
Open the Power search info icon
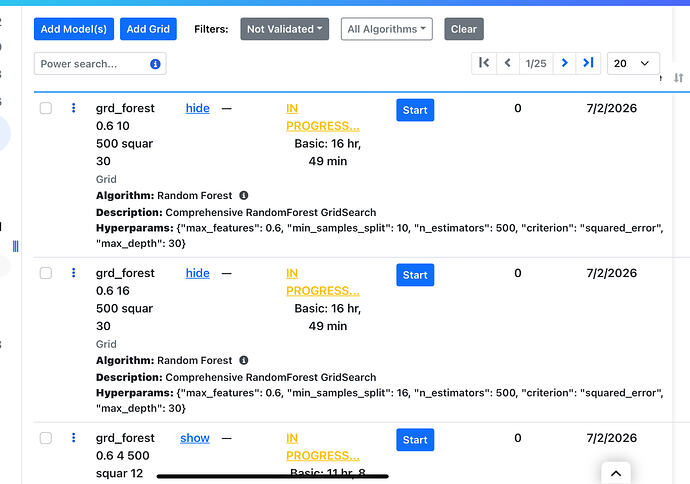(155, 64)
